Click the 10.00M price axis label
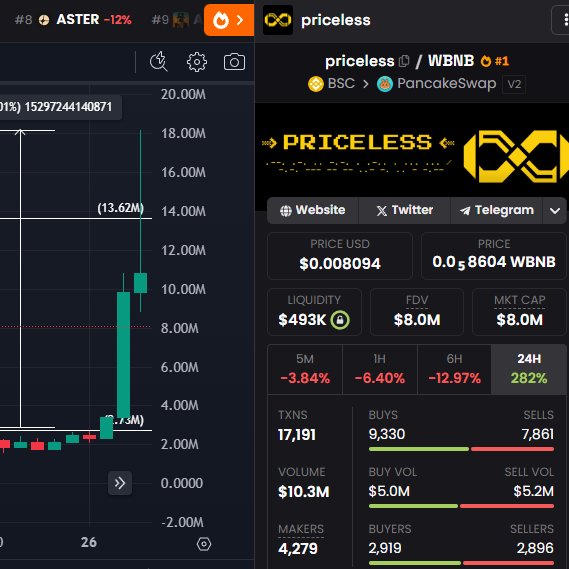The image size is (569, 569). click(183, 290)
